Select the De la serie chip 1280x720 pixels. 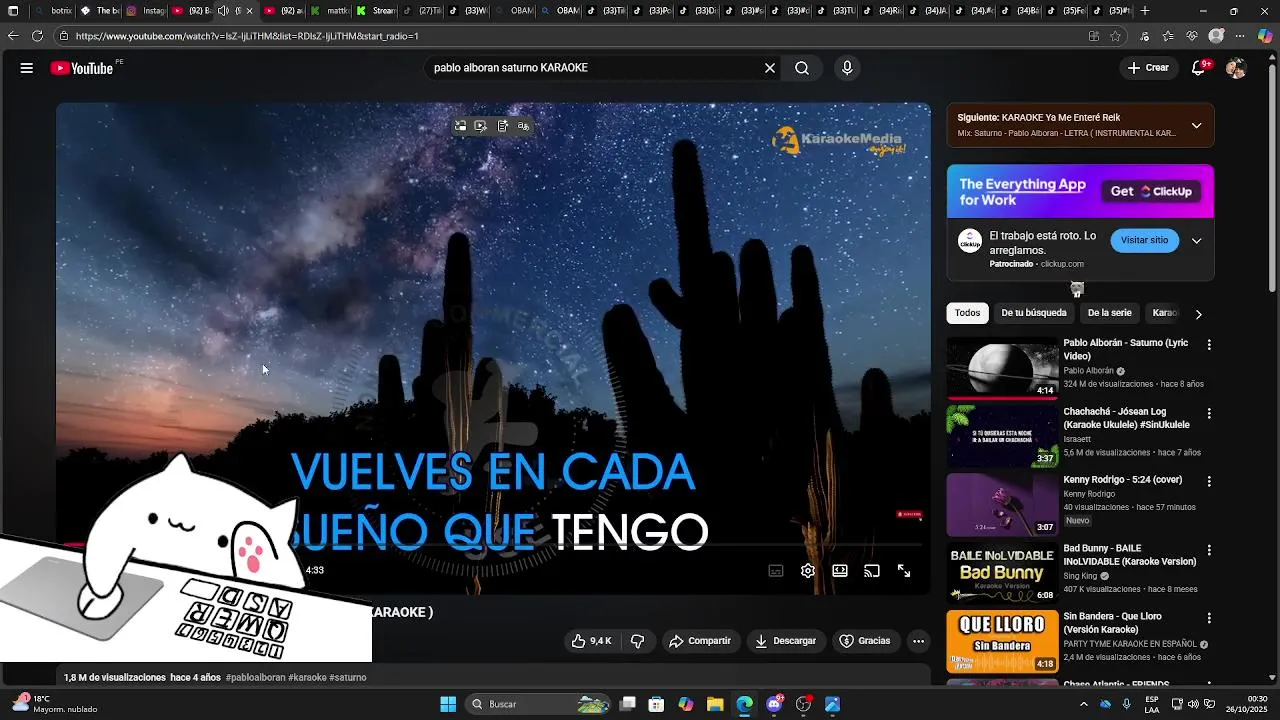click(x=1109, y=313)
